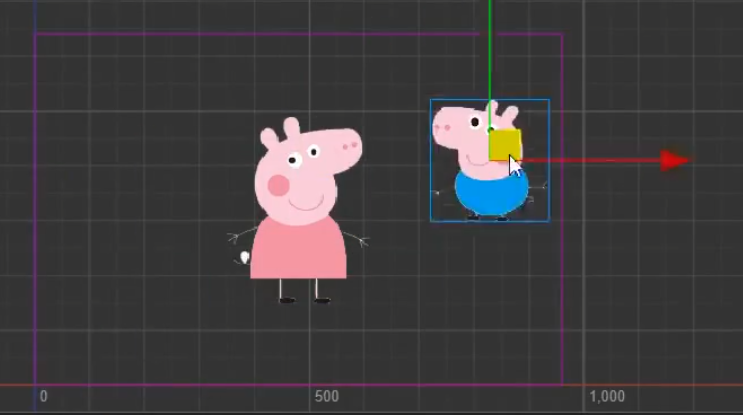Screen dimensions: 743x415
Task: Click the 1,000 ruler label
Action: coord(607,396)
